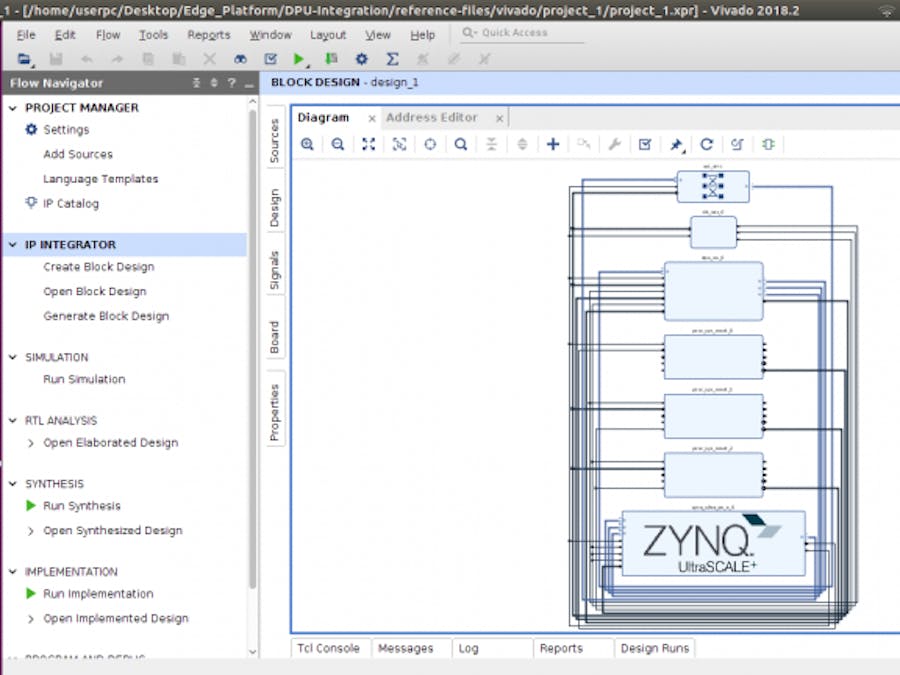900x675 pixels.
Task: Click Generate Block Design
Action: pos(106,316)
